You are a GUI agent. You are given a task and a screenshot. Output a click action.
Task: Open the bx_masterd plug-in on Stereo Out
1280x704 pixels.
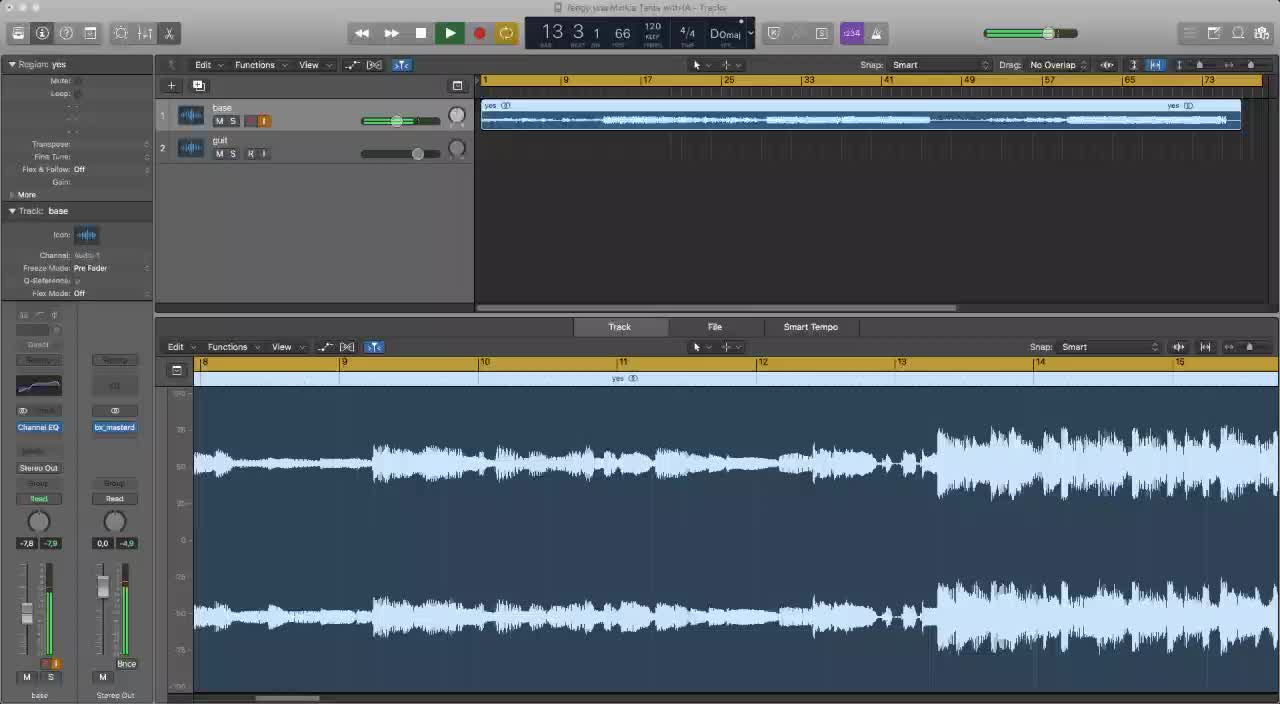pos(114,427)
